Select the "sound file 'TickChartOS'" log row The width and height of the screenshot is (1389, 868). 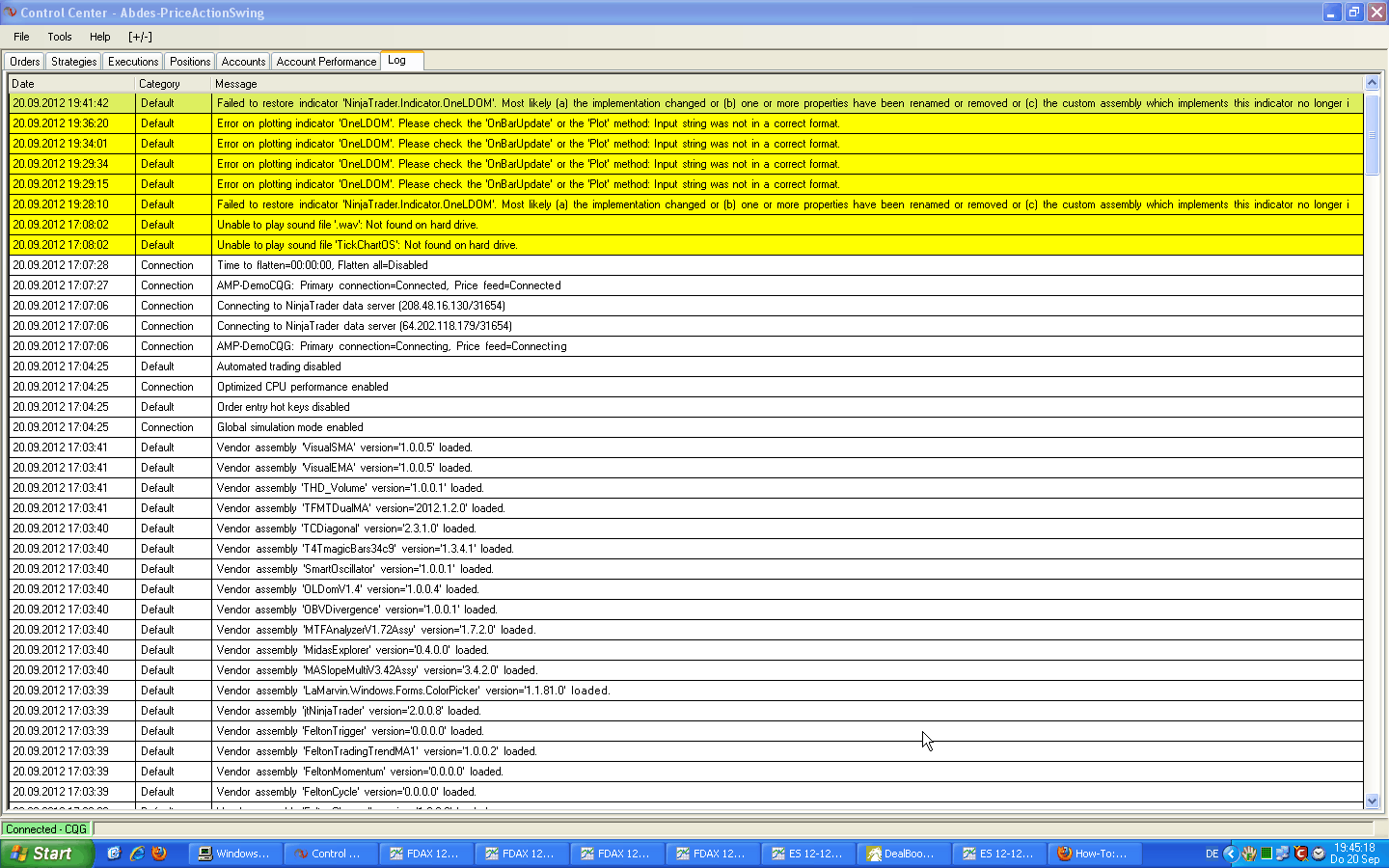pos(686,245)
